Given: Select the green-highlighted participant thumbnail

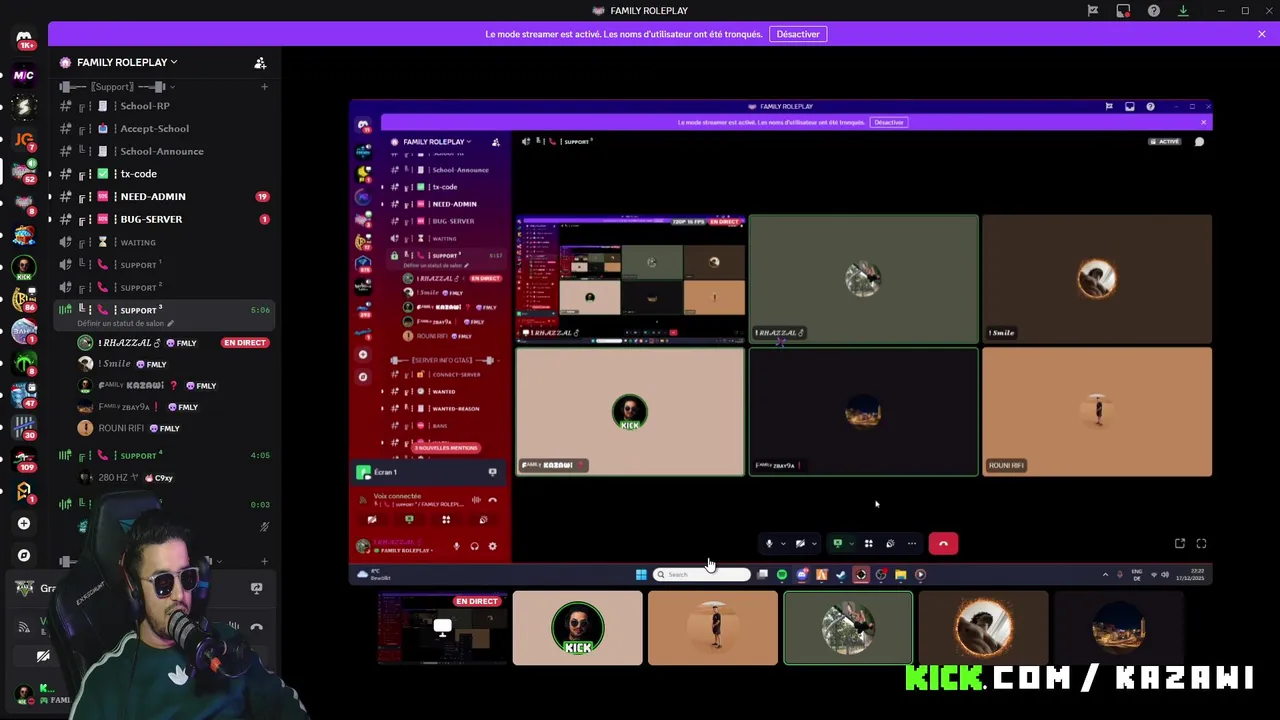Looking at the screenshot, I should pos(848,628).
